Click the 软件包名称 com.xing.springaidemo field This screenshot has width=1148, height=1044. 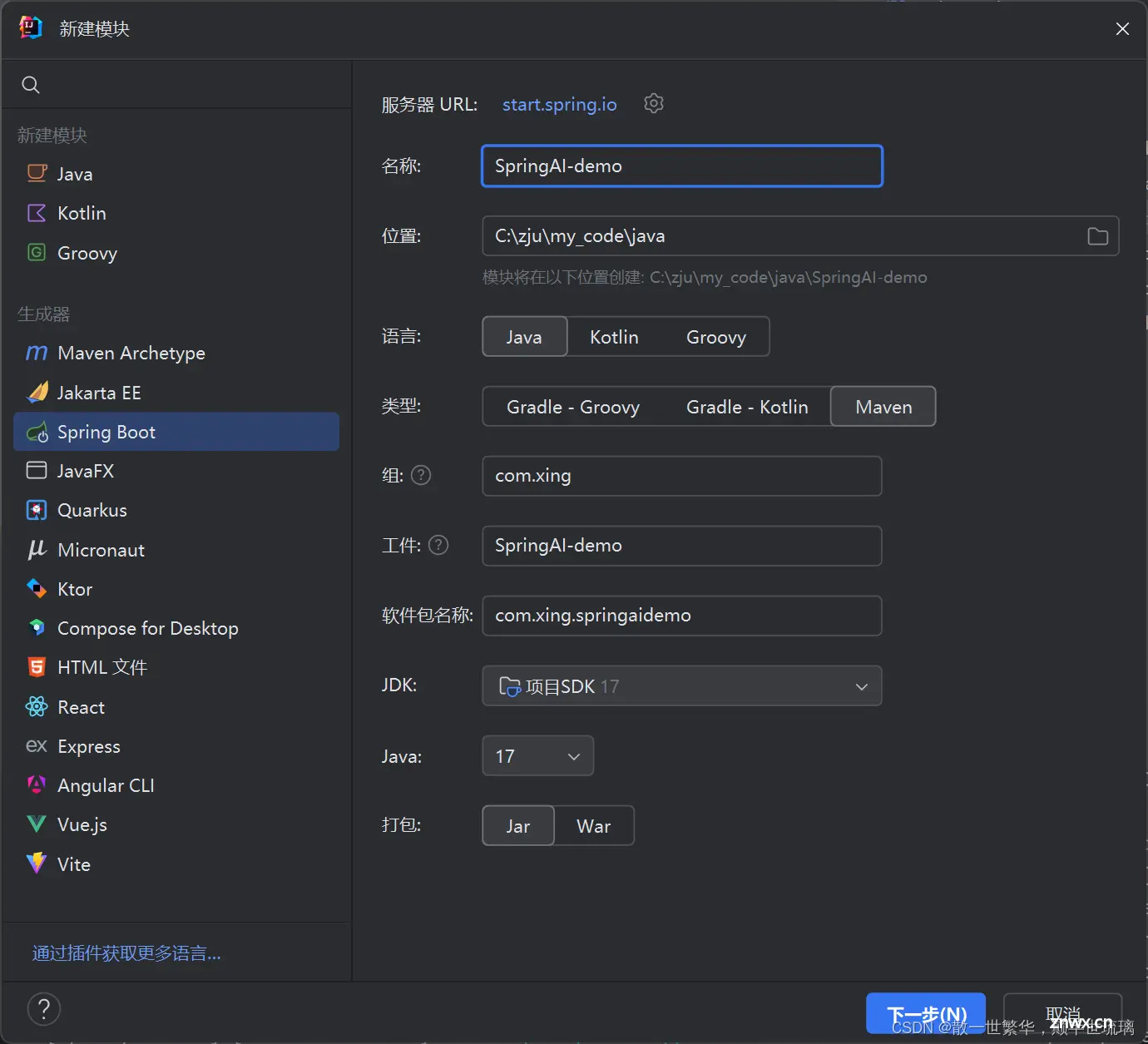[682, 616]
